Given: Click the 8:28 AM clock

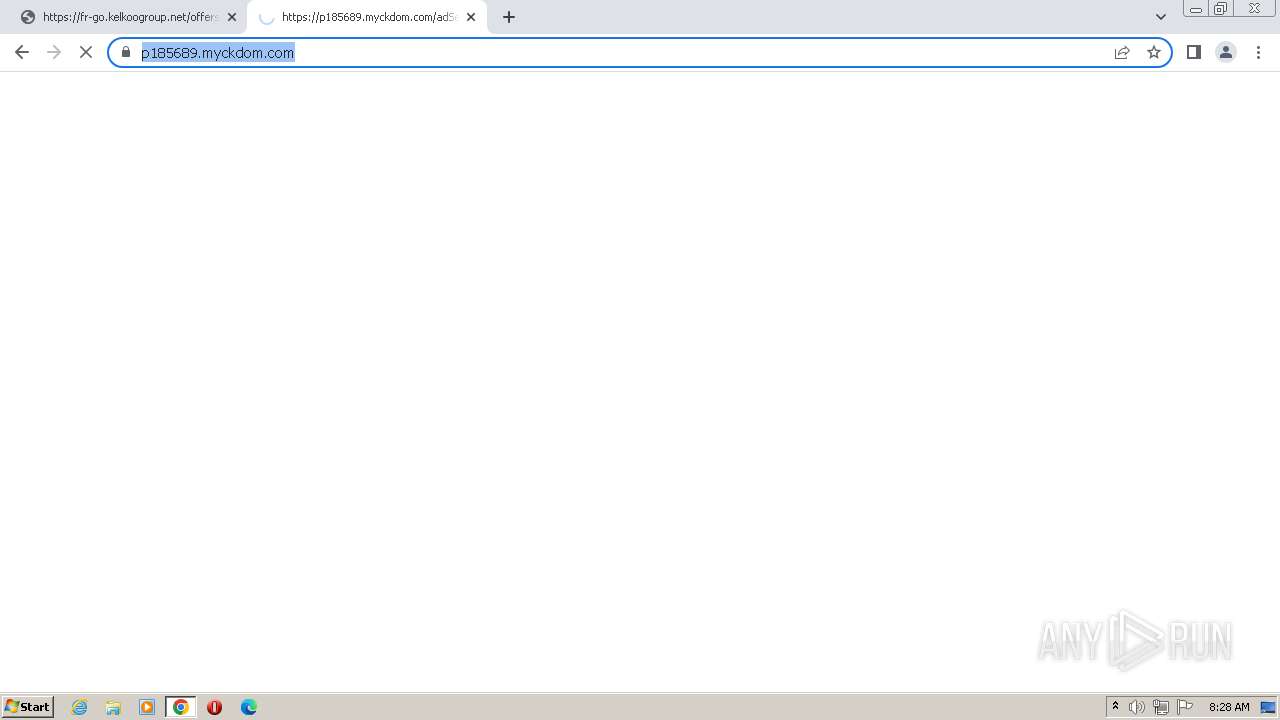Looking at the screenshot, I should [x=1229, y=707].
